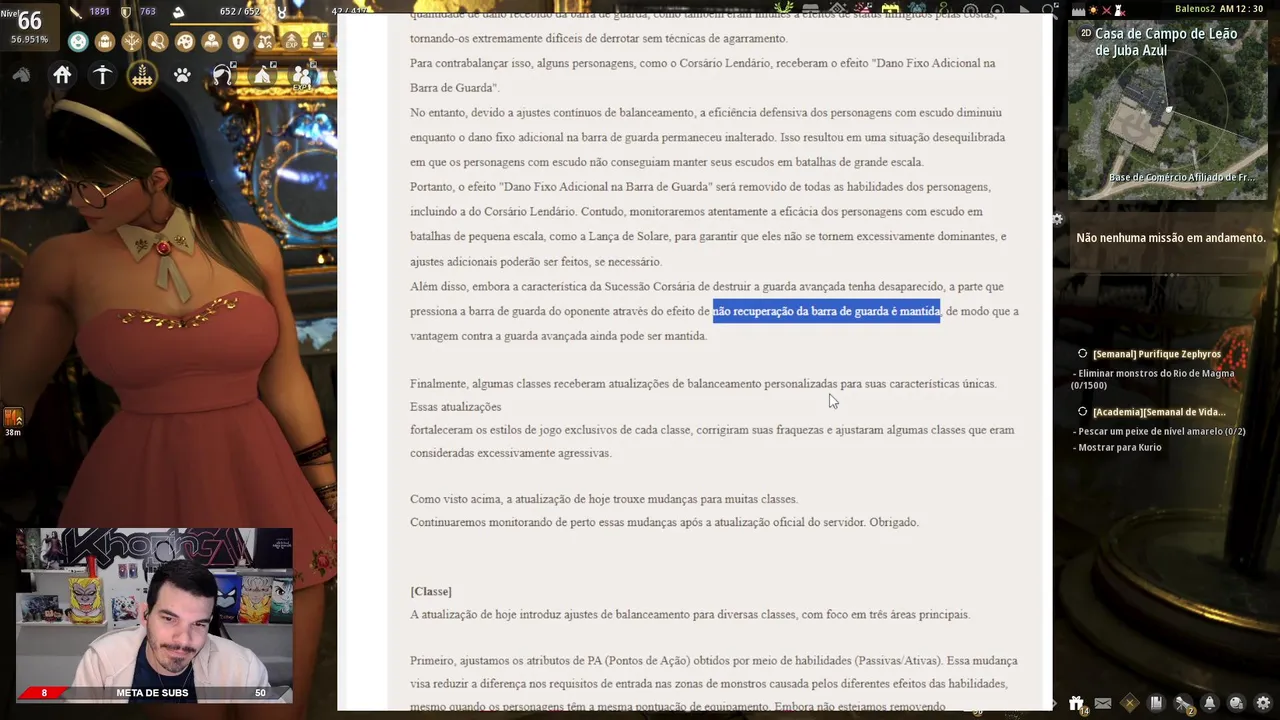The height and width of the screenshot is (720, 1280).
Task: Click the Balenos2 server name
Action: click(1195, 9)
